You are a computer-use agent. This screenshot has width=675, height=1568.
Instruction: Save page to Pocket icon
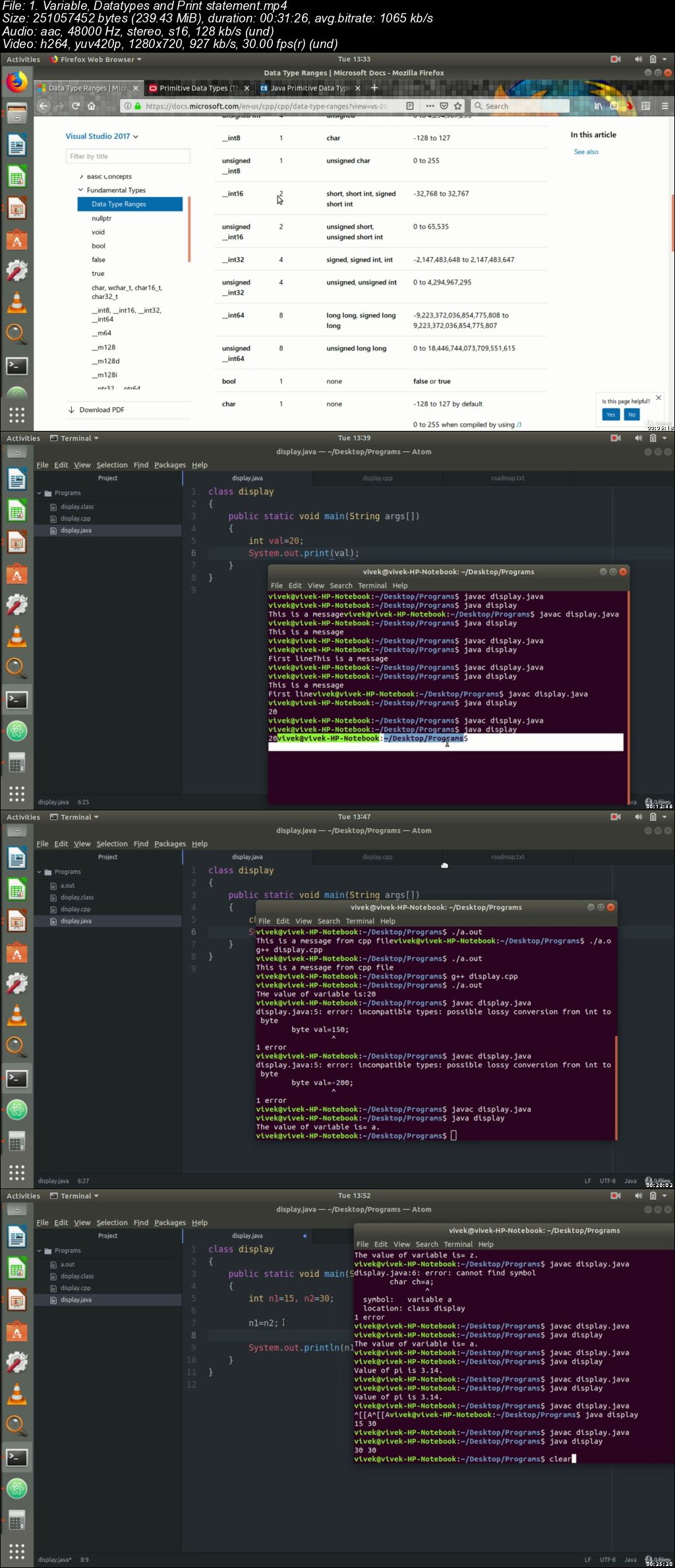444,105
